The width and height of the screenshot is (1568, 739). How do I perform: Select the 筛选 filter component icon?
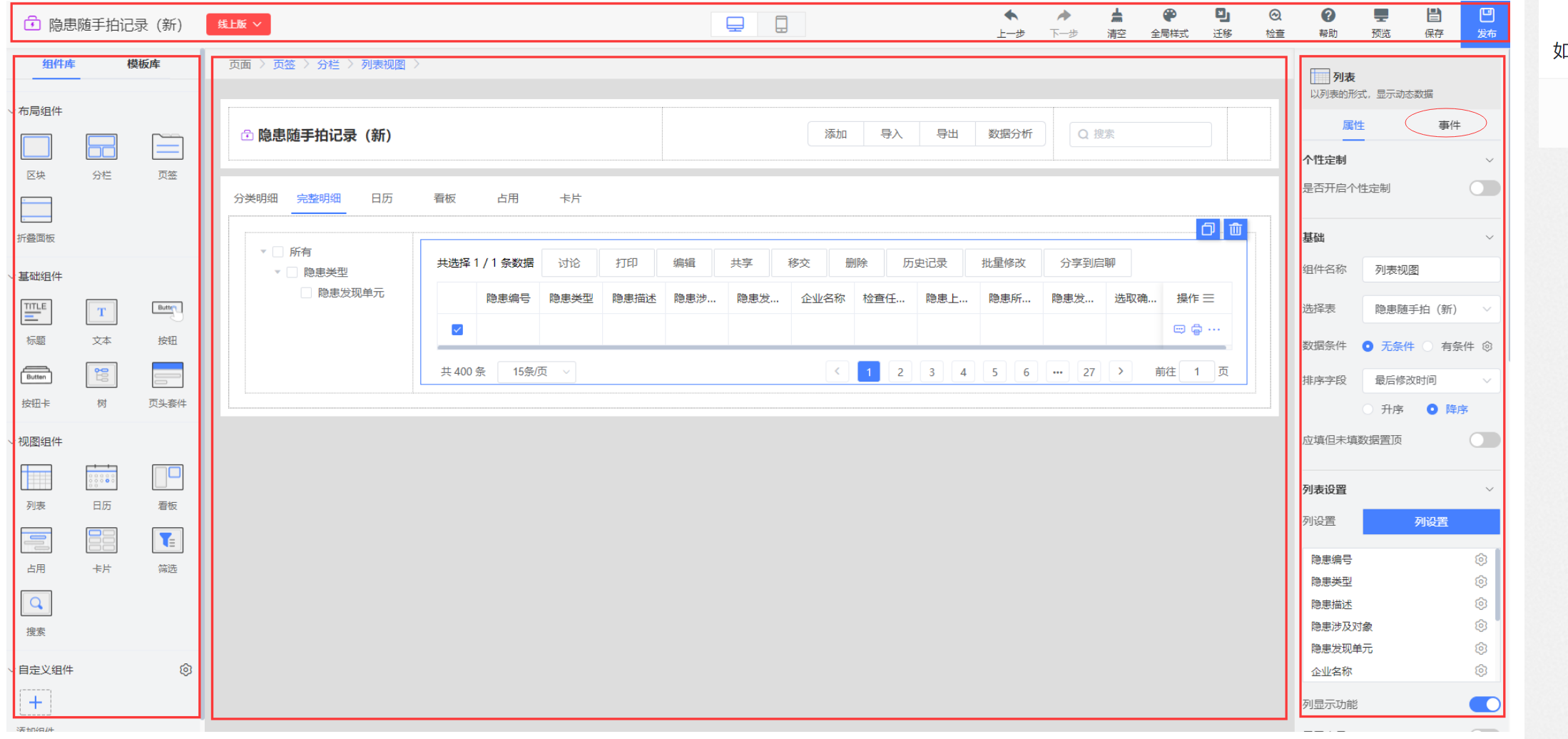coord(167,541)
